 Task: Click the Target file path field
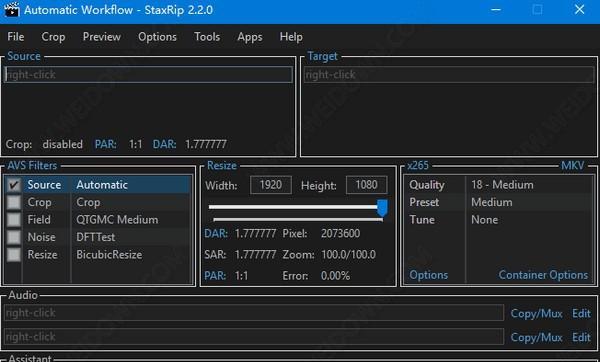click(x=449, y=75)
